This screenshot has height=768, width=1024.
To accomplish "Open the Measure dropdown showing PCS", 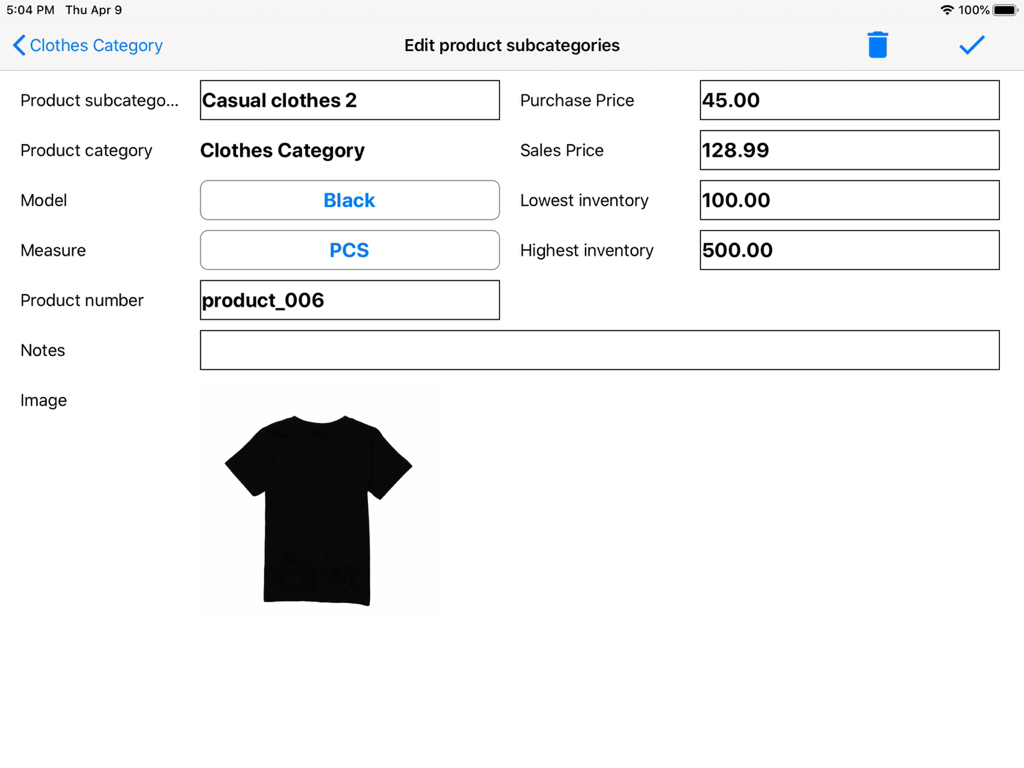I will point(349,250).
